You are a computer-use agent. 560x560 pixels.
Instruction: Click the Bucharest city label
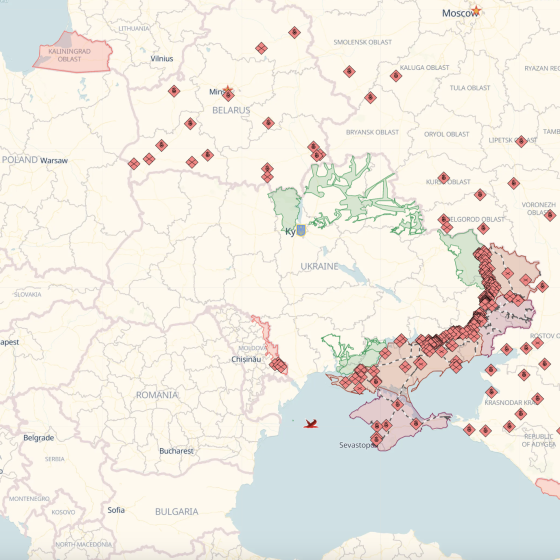pyautogui.click(x=176, y=451)
